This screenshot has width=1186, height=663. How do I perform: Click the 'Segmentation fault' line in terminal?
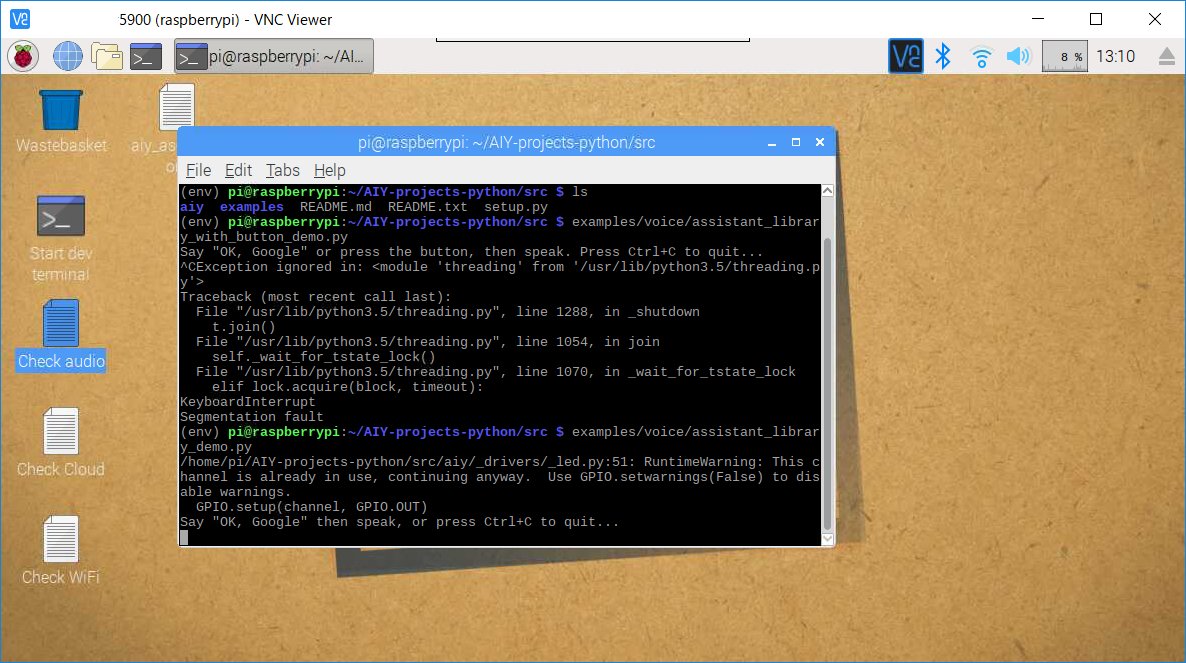251,417
